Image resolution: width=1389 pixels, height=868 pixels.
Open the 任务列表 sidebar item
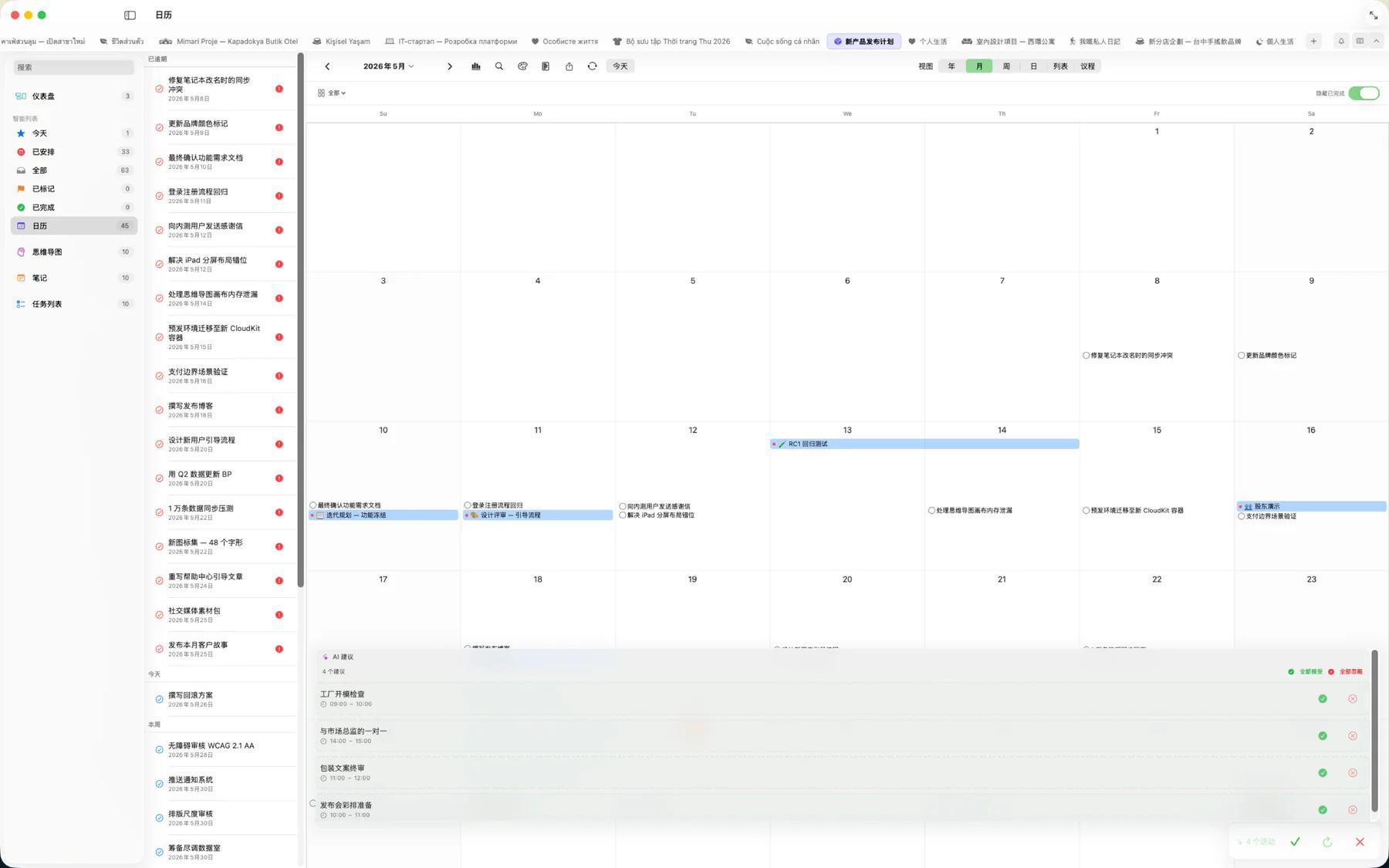[73, 304]
